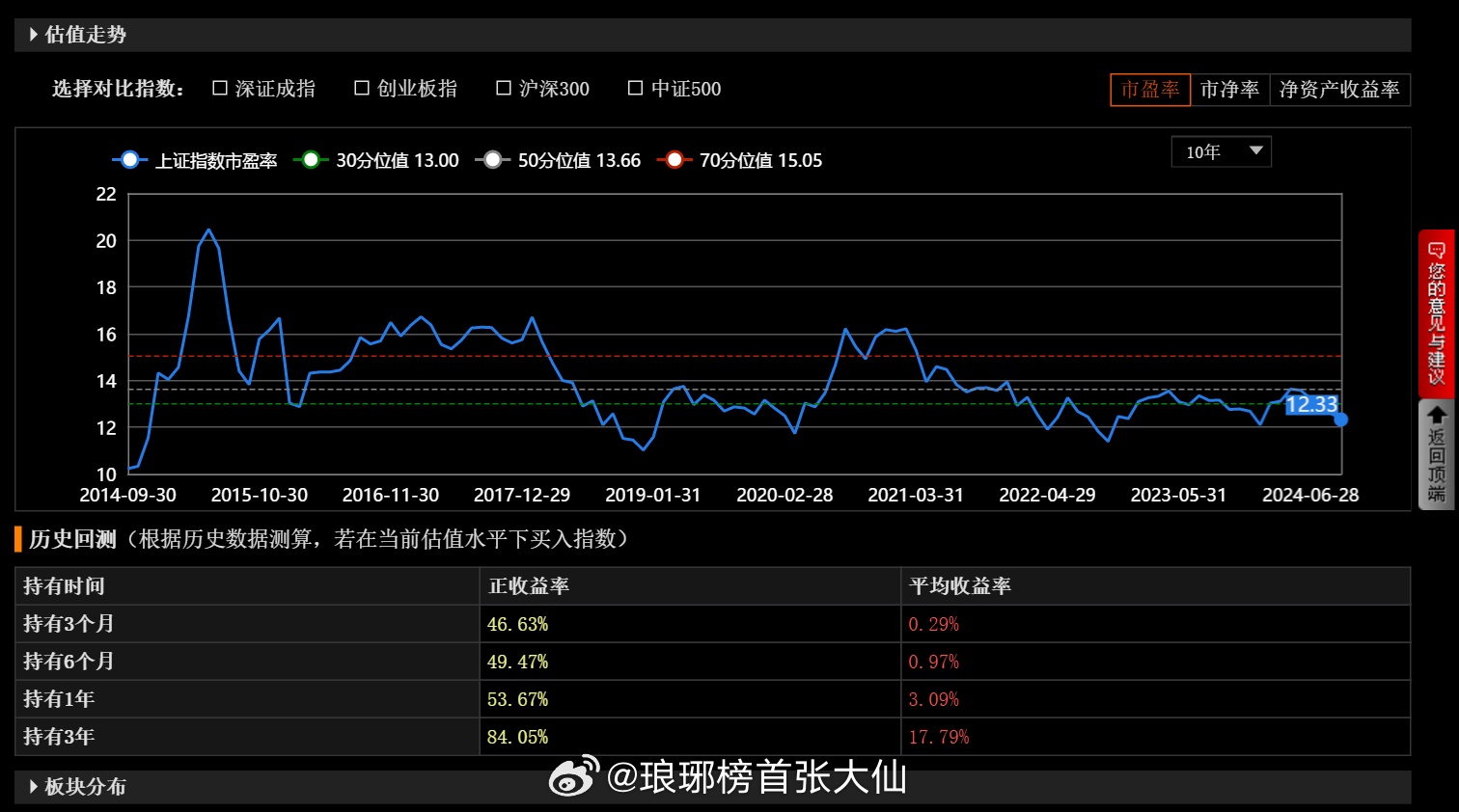Toggle the 上证指数市盈率 blue legend marker

tap(129, 160)
